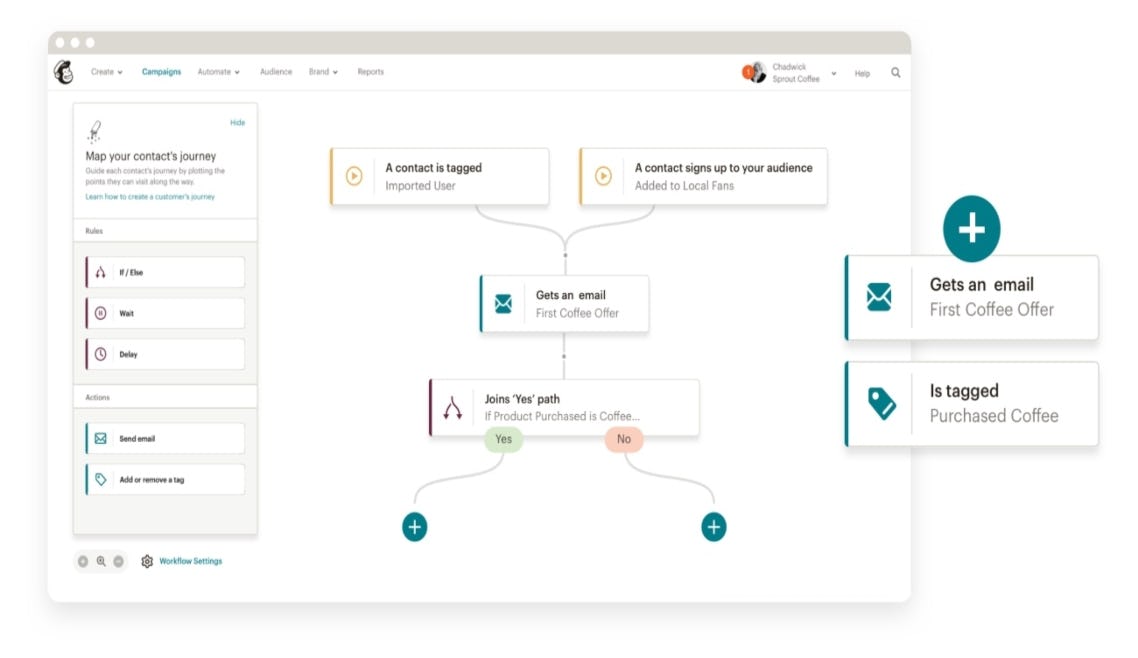The height and width of the screenshot is (658, 1138).
Task: Open 'Learn how to create a customer's journey' link
Action: coord(150,197)
